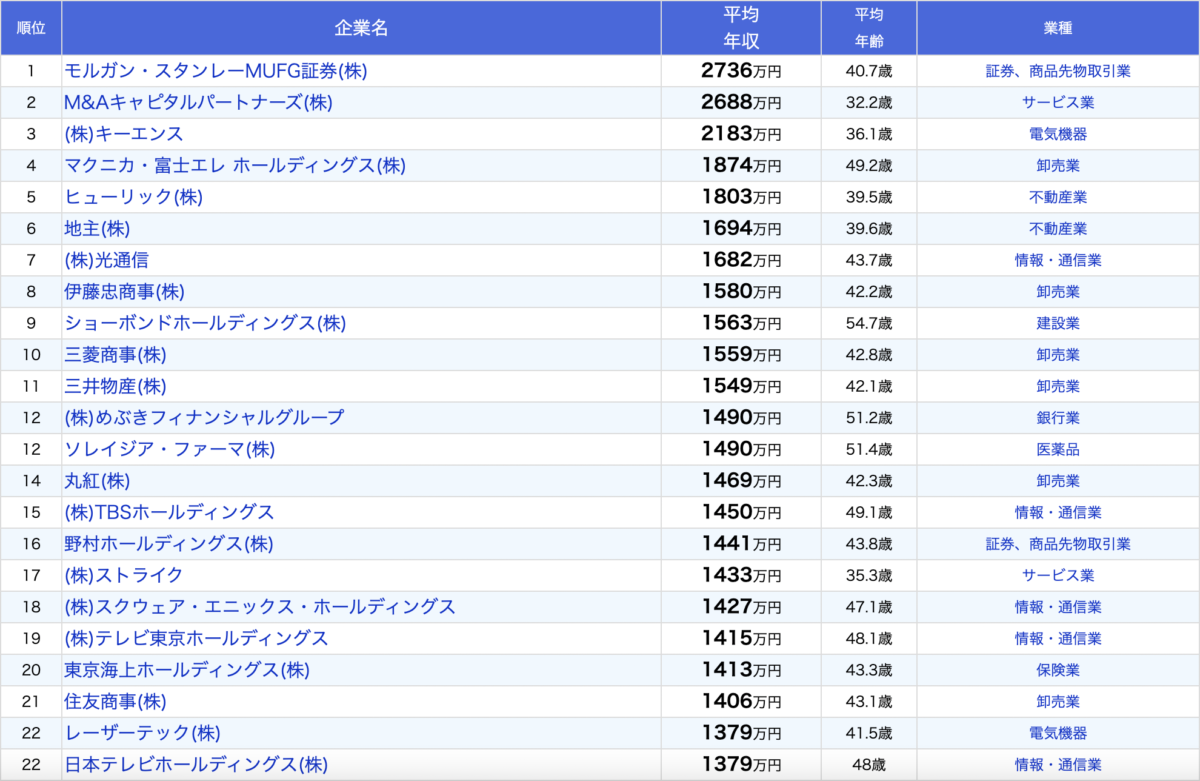This screenshot has height=781, width=1200.
Task: Click the 三菱商事(株) link
Action: point(115,354)
